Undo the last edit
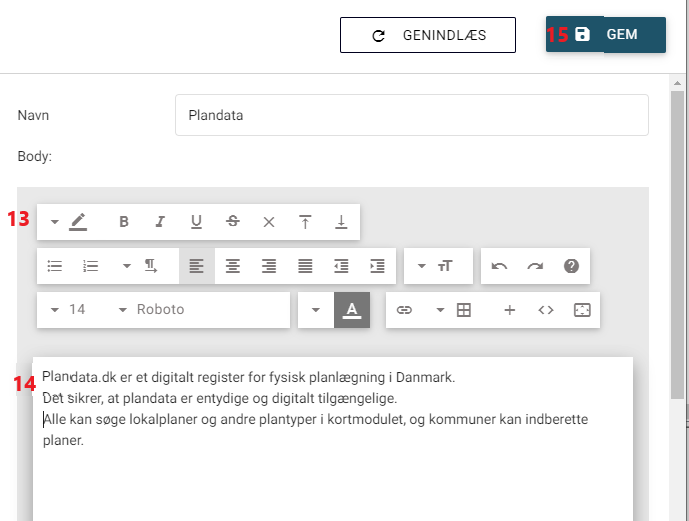 [500, 266]
